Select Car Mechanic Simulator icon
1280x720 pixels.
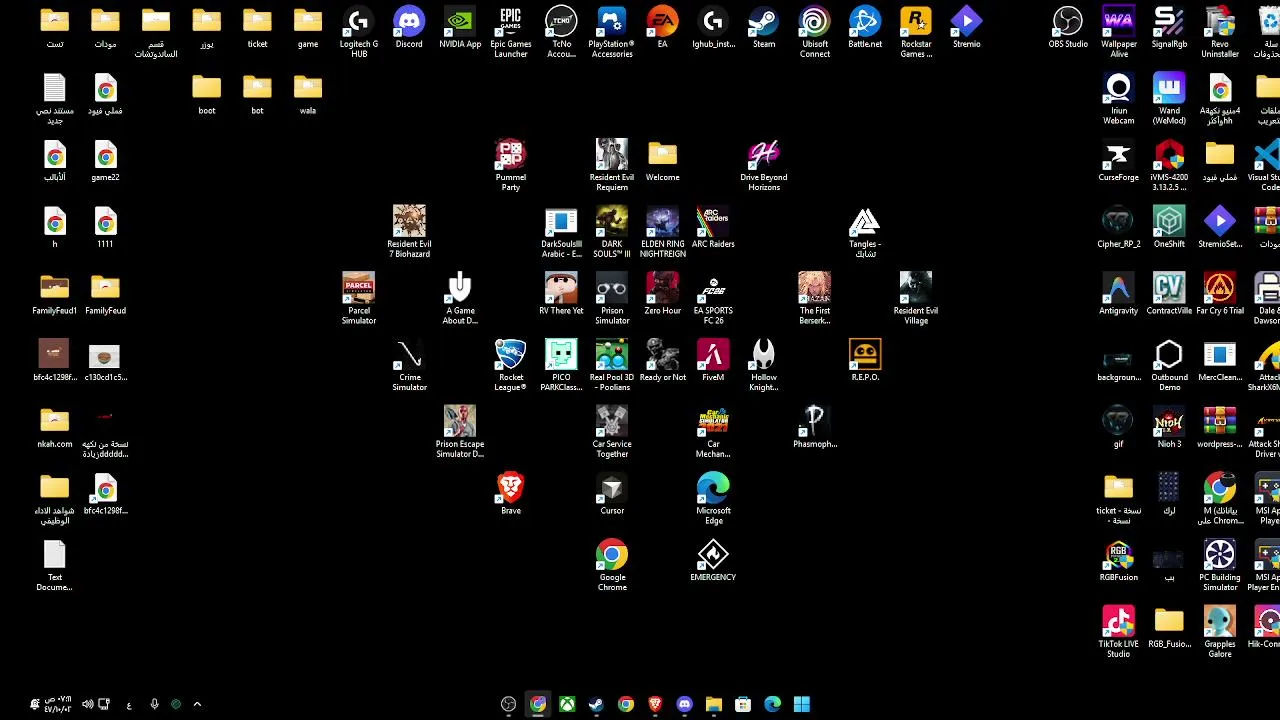(x=713, y=432)
